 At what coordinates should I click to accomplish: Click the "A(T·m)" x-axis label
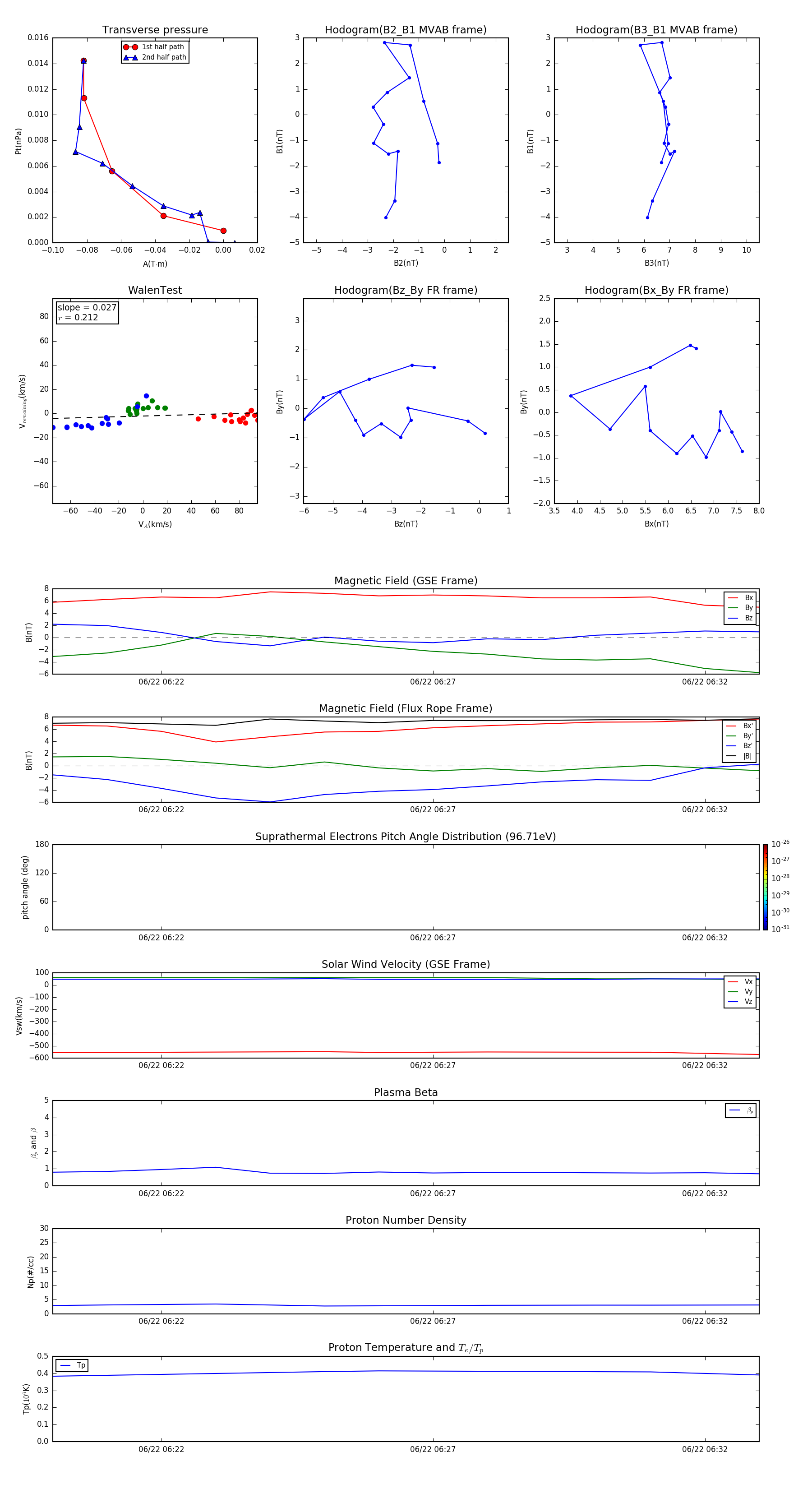pyautogui.click(x=155, y=264)
